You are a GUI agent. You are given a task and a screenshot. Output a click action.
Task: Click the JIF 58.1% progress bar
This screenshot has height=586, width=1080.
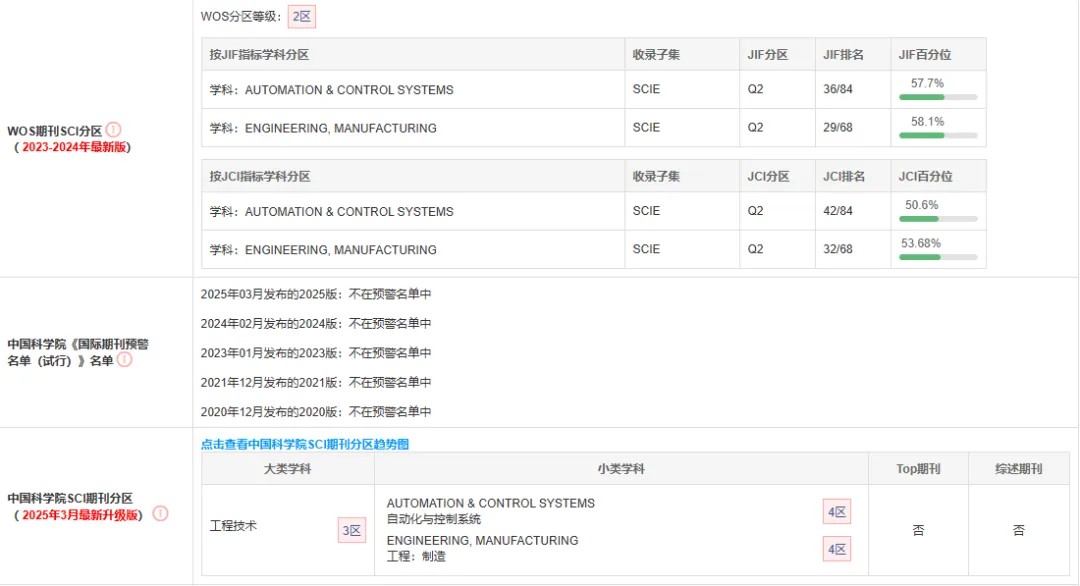tap(938, 136)
